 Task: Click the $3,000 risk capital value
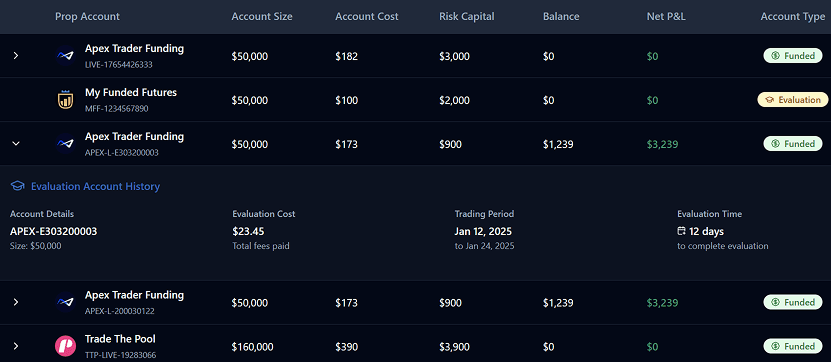pos(454,56)
